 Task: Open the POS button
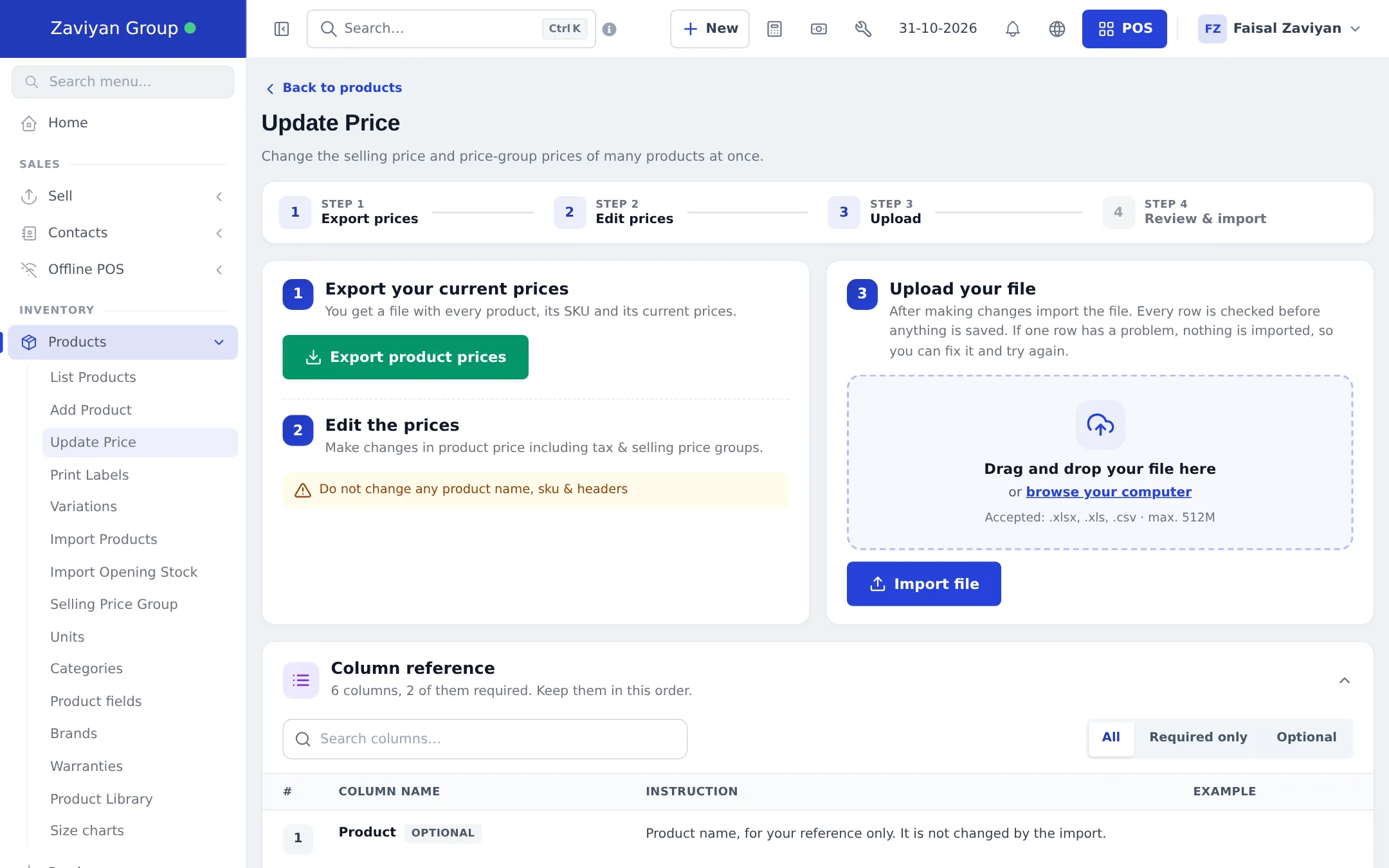[x=1124, y=29]
